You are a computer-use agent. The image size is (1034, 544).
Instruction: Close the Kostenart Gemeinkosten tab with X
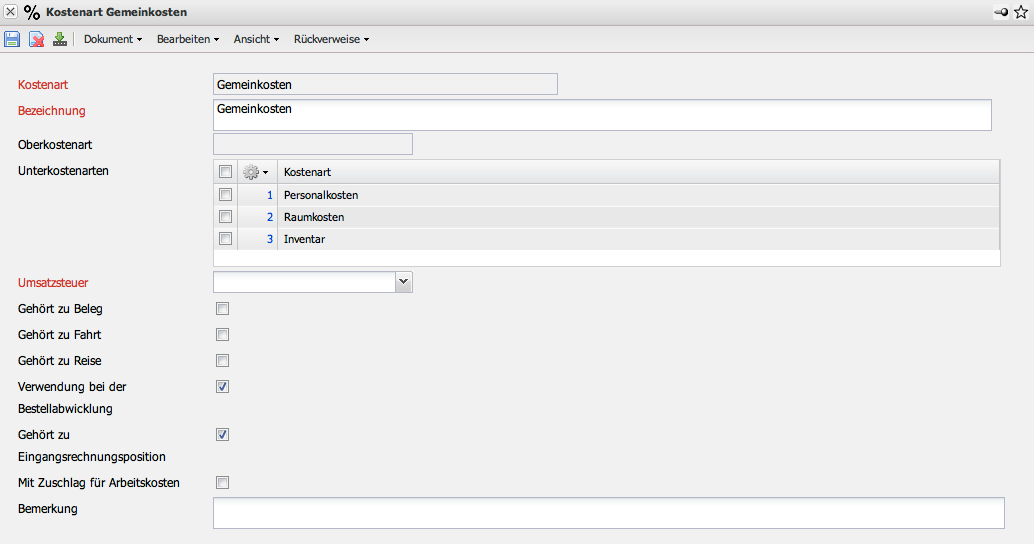(x=10, y=12)
